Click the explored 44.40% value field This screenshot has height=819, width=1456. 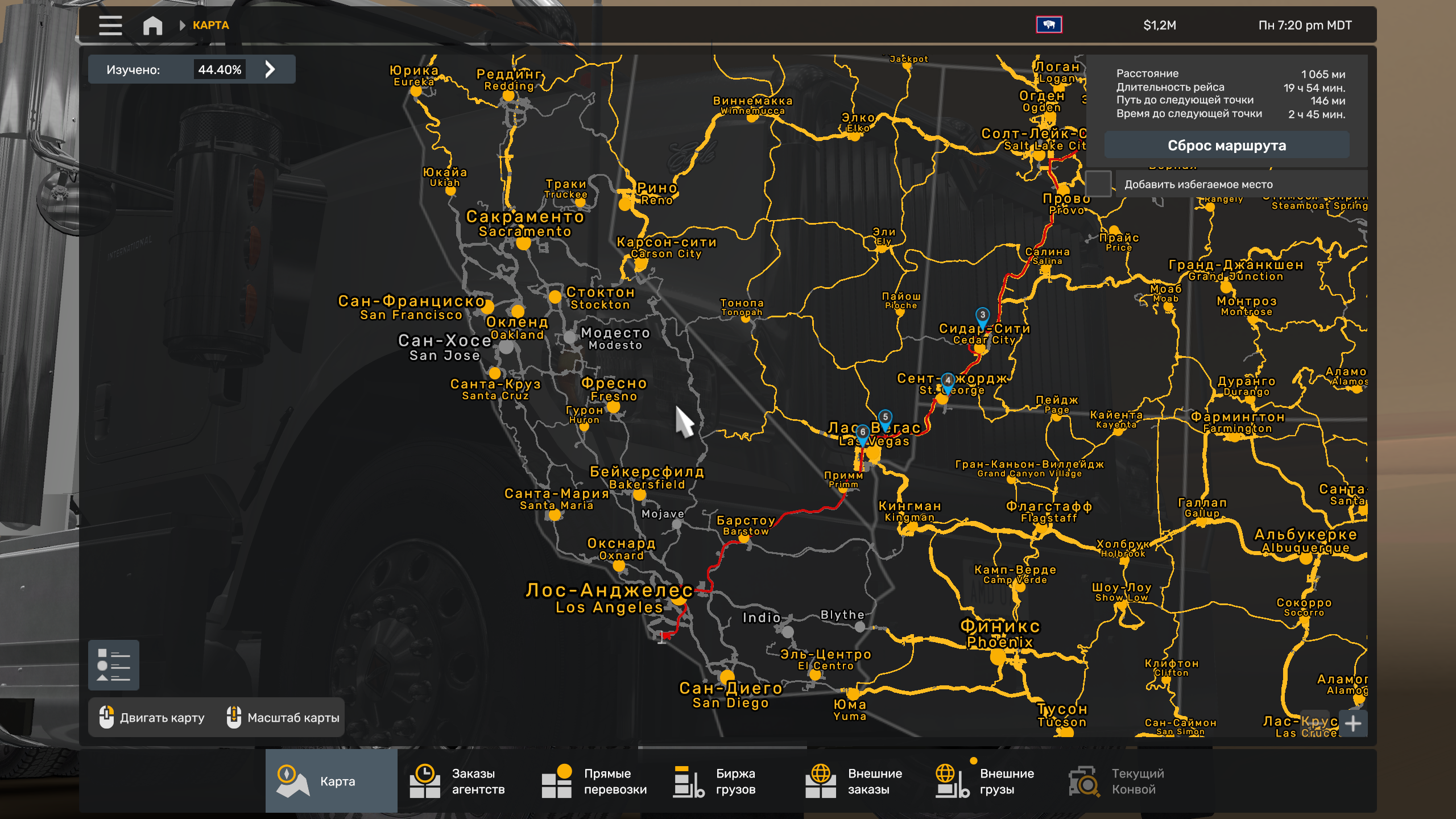pyautogui.click(x=220, y=69)
